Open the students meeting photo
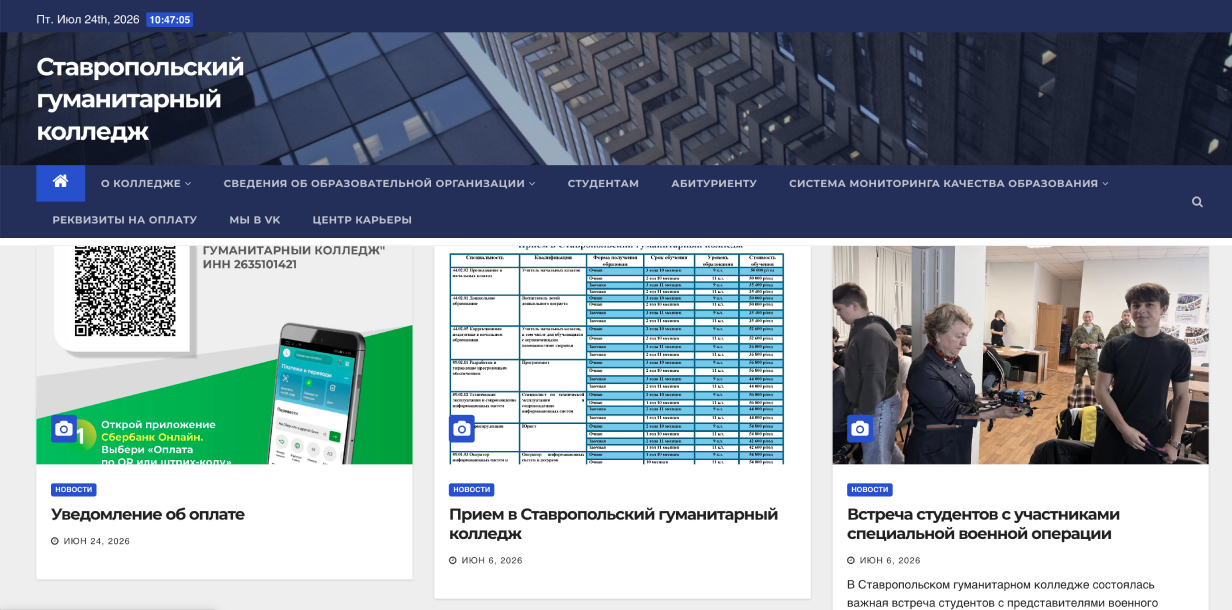The image size is (1232, 610). [1020, 355]
